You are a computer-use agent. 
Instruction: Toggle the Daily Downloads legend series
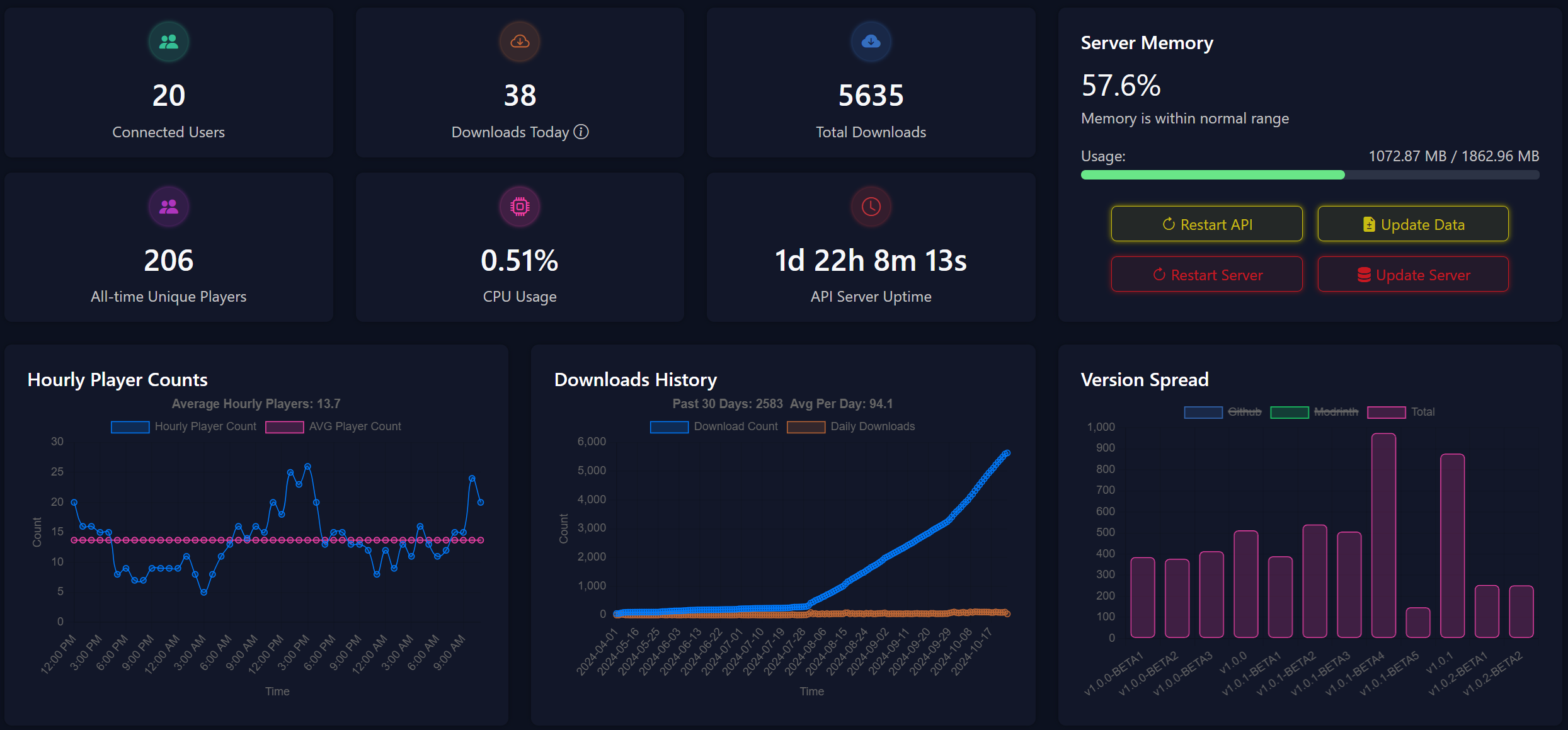coord(851,426)
